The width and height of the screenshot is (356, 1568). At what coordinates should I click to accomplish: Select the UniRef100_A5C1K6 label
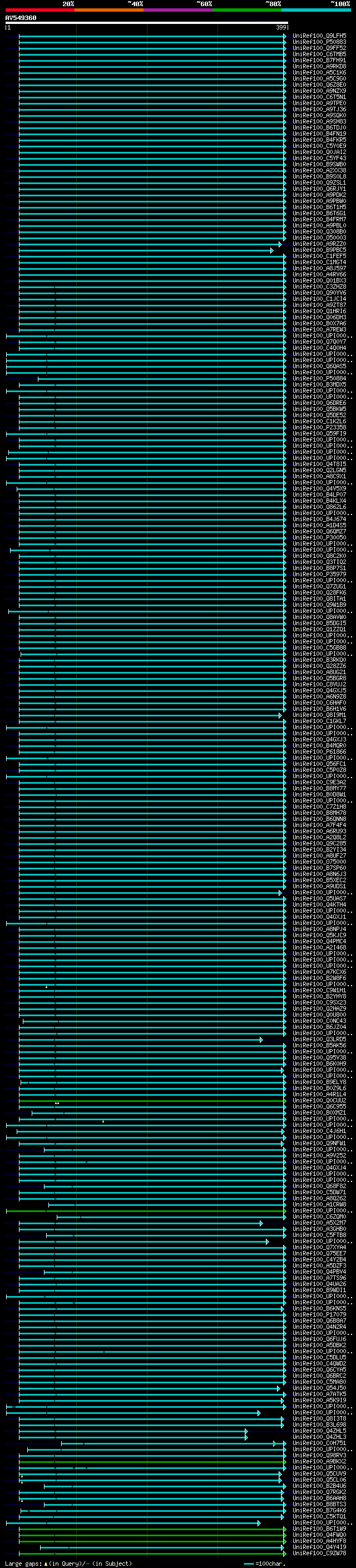pyautogui.click(x=319, y=72)
